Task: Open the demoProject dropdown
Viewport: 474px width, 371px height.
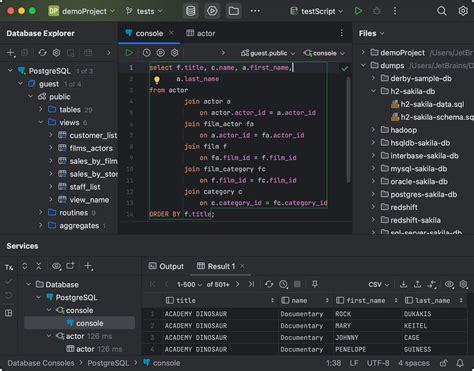Action: [82, 11]
